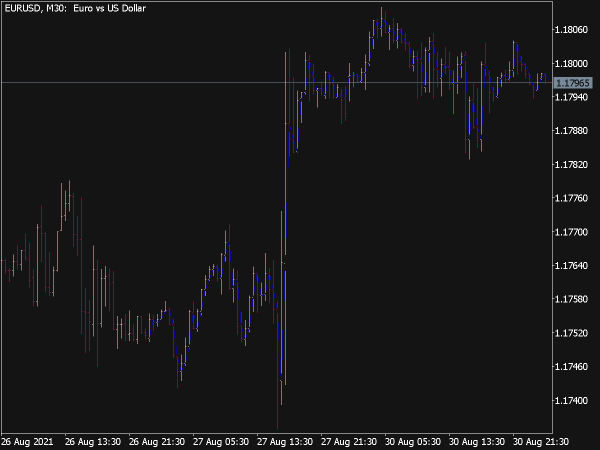Click the 1.17400 price scale label
Screen dimensions: 600x450
coord(571,401)
